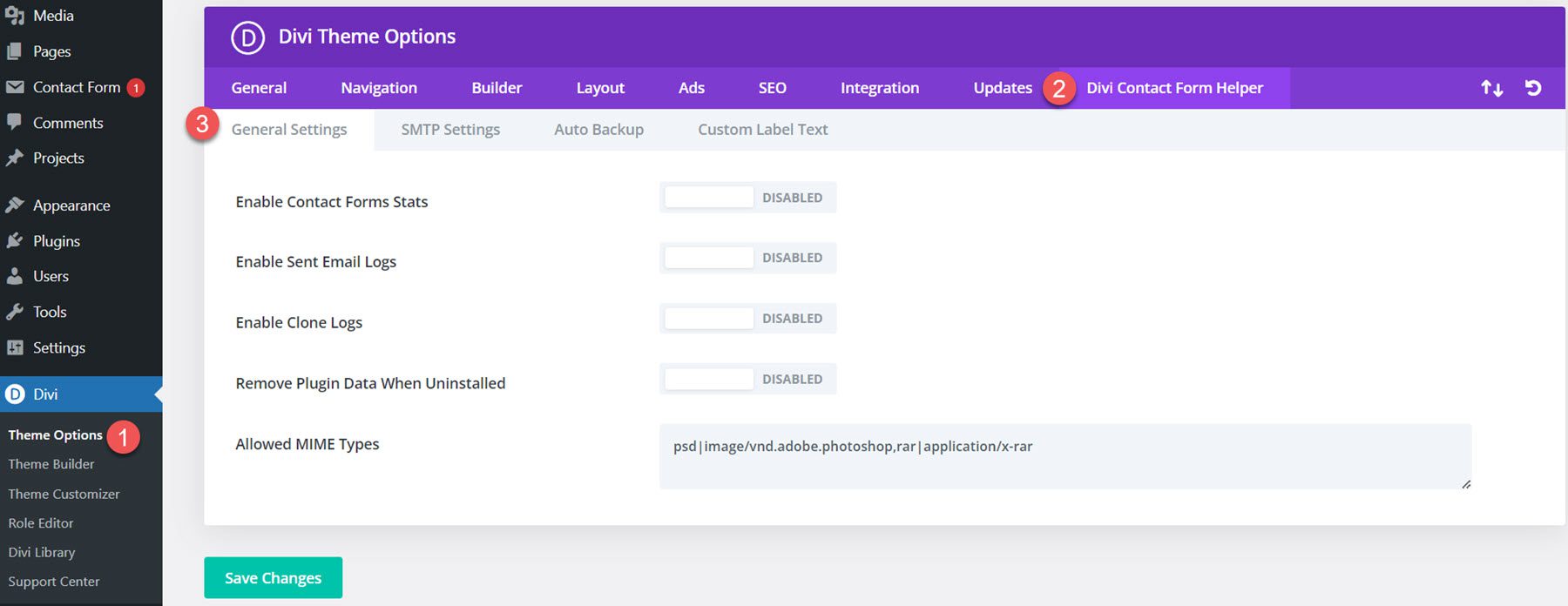
Task: Click the Users icon in sidebar
Action: point(15,276)
